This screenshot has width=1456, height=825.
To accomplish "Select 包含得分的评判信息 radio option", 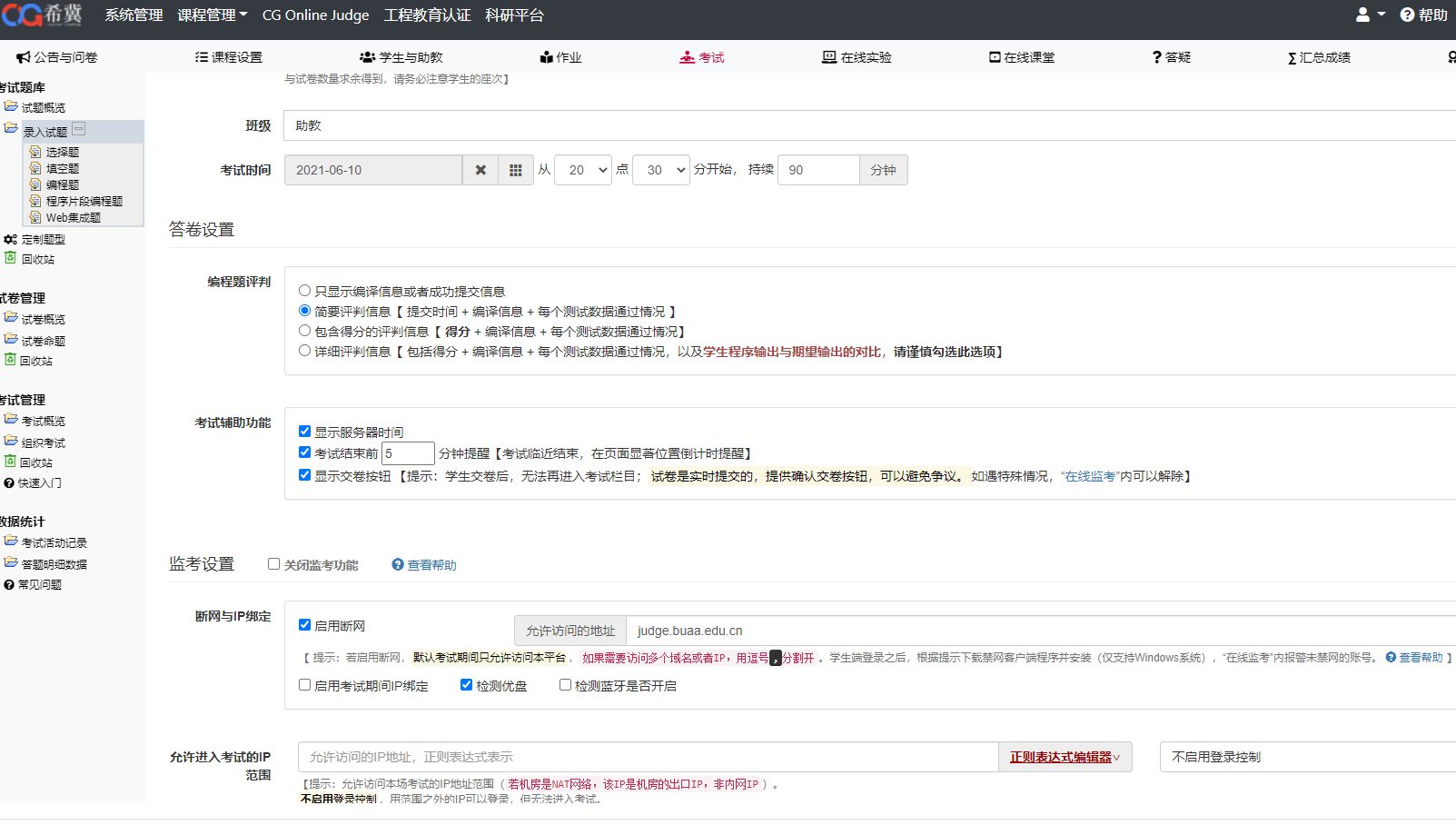I will pyautogui.click(x=305, y=331).
